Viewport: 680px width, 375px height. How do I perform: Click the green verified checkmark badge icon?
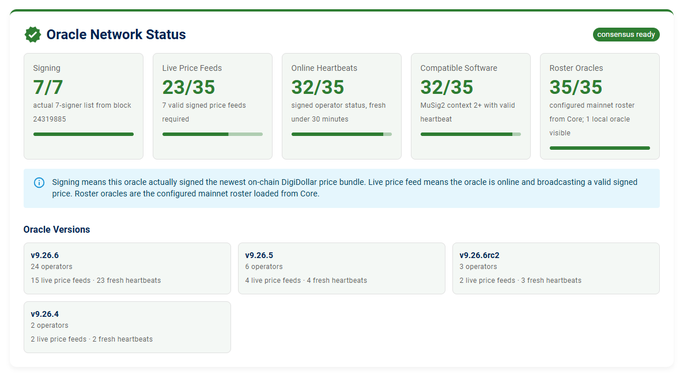(33, 35)
